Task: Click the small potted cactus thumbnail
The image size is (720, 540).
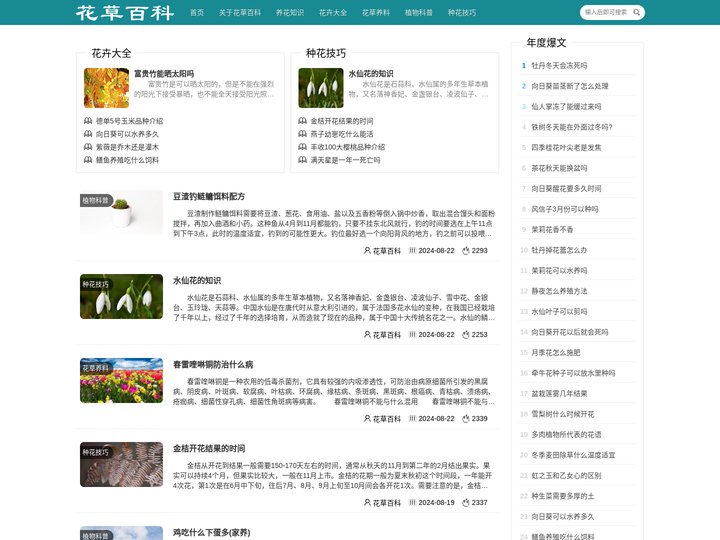Action: [x=121, y=213]
